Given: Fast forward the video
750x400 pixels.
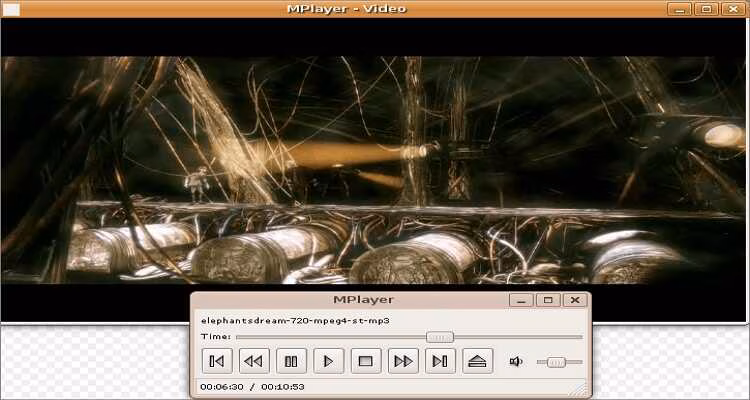Looking at the screenshot, I should (403, 361).
